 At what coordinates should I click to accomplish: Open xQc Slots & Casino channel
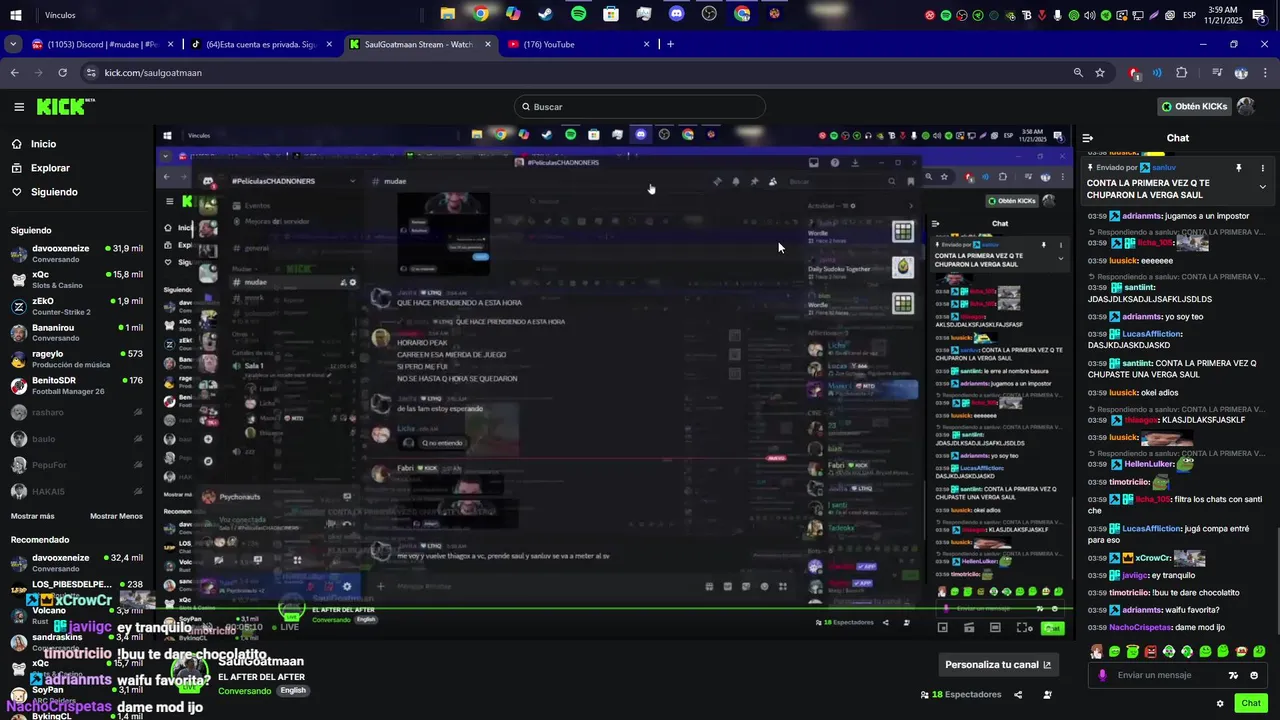77,279
